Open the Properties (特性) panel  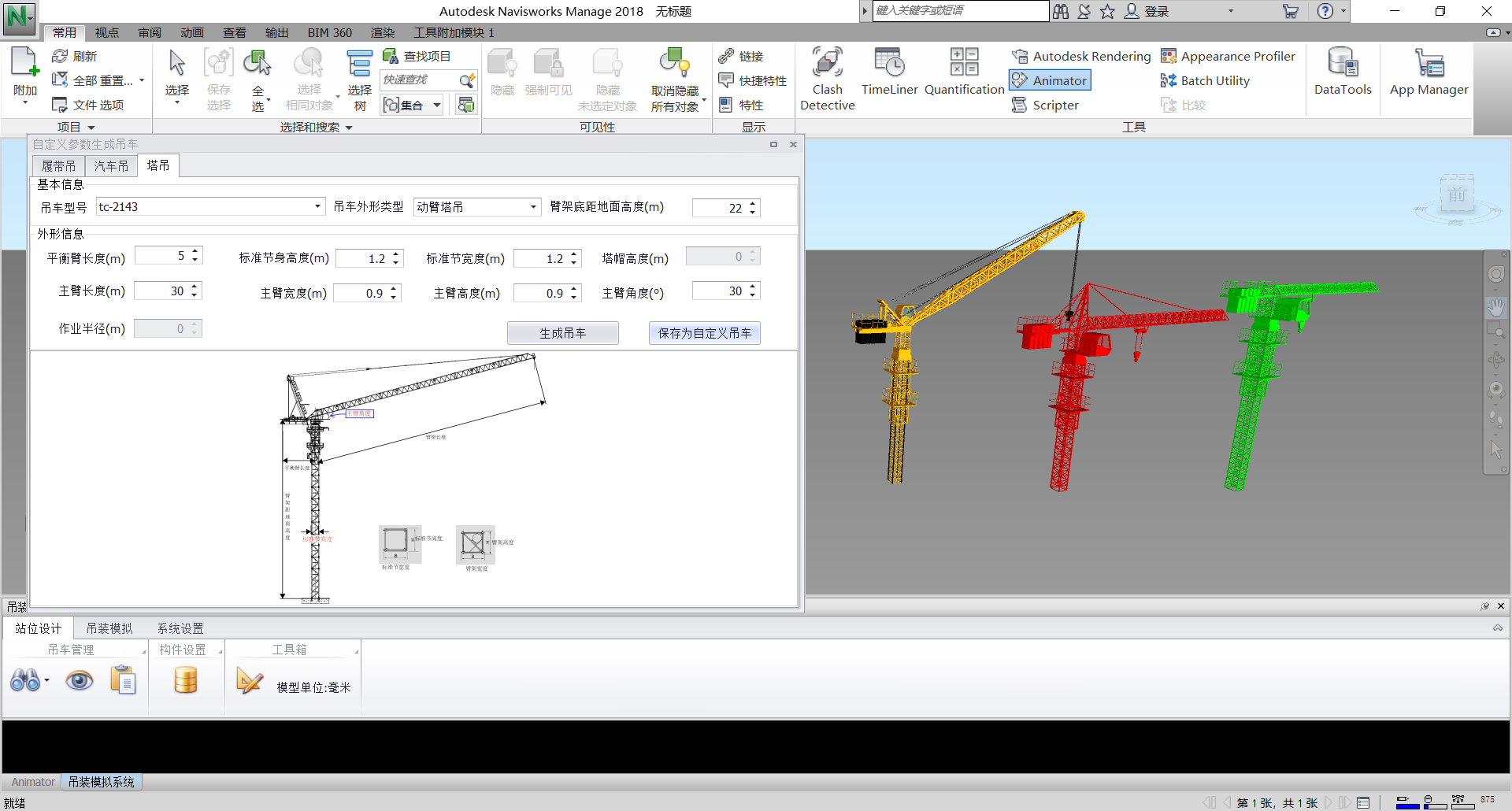tap(740, 105)
